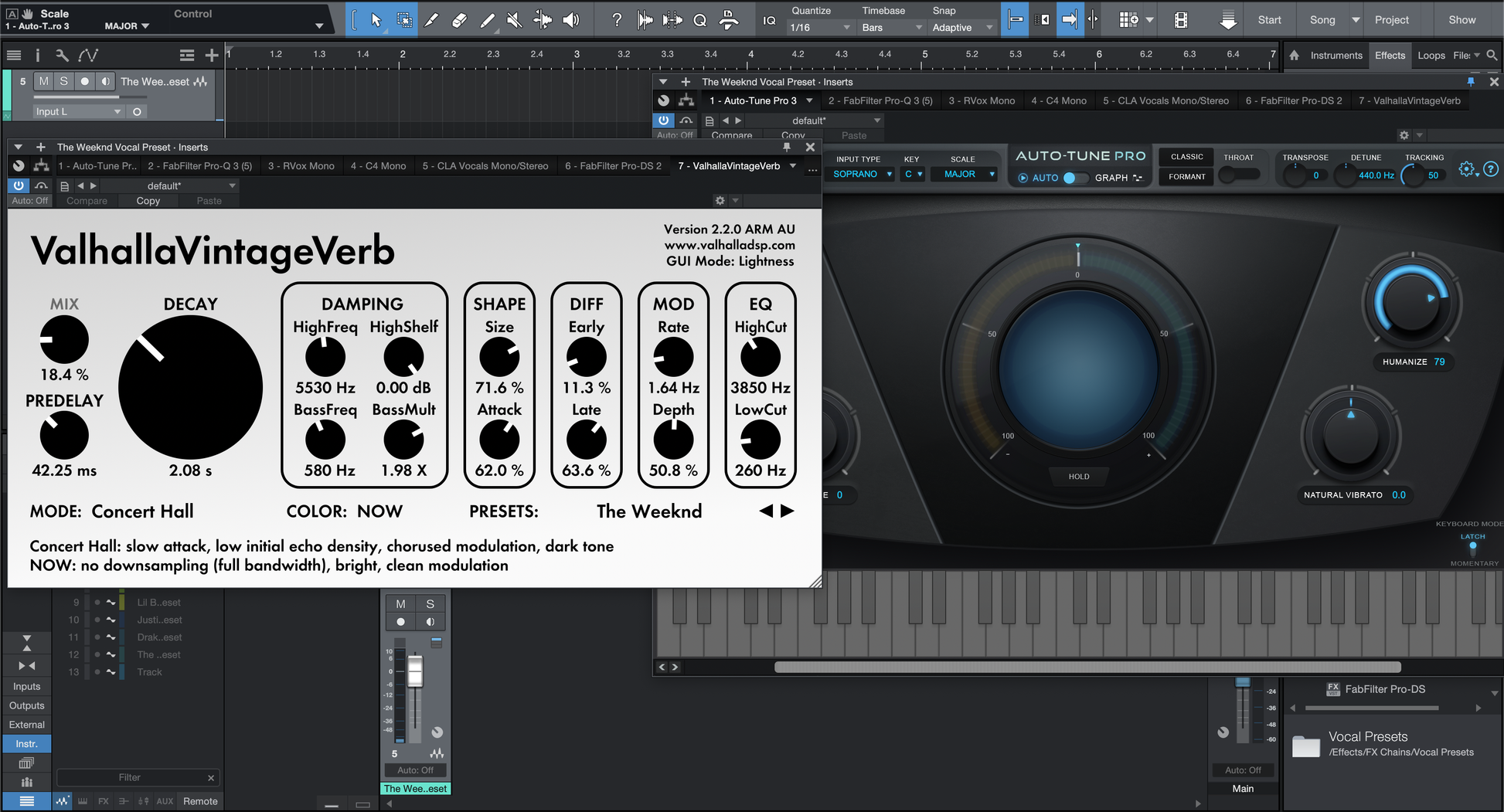Select the Listen speaker tool

click(x=571, y=20)
